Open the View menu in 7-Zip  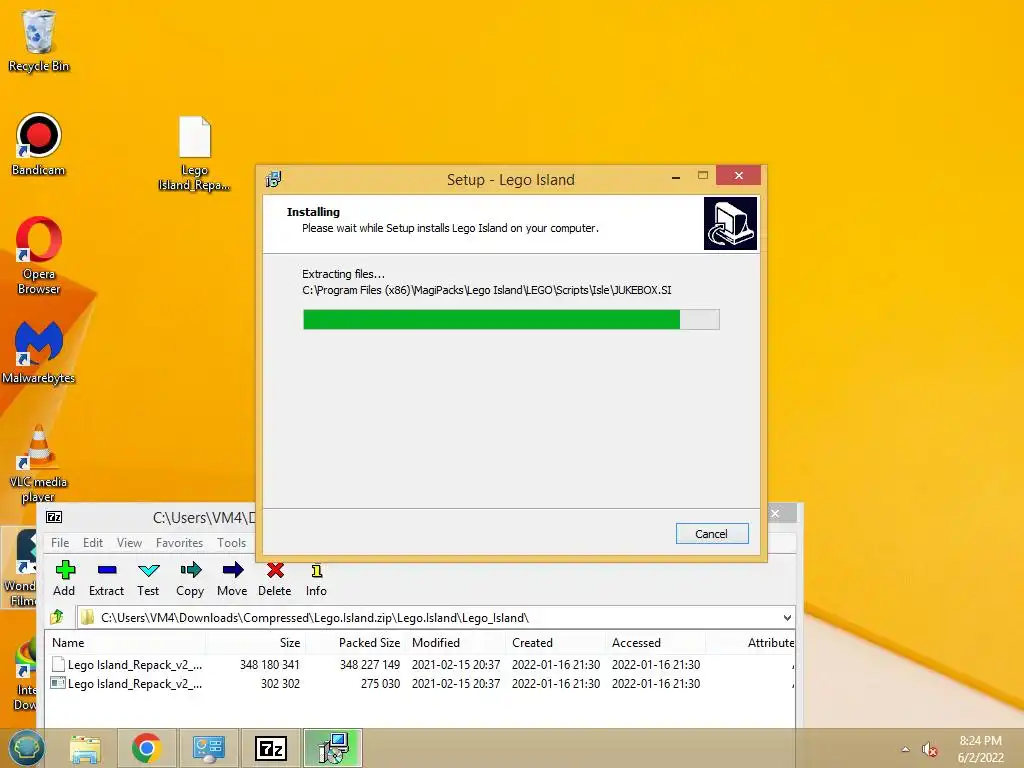pyautogui.click(x=129, y=543)
